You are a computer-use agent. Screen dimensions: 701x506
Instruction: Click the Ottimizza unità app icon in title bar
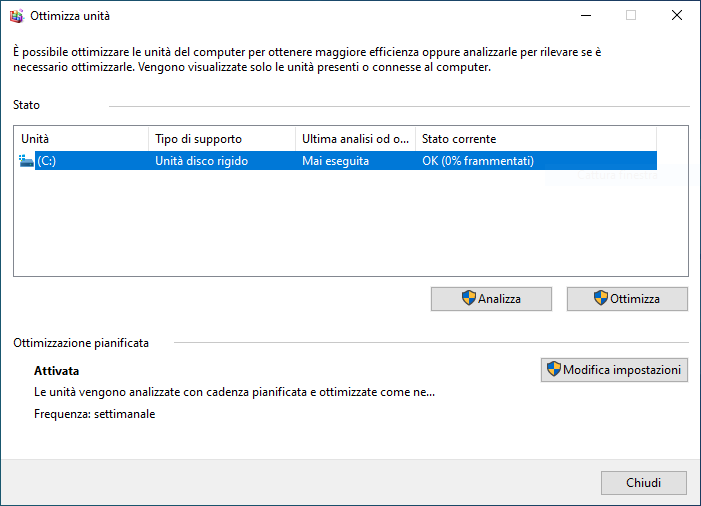tap(15, 16)
